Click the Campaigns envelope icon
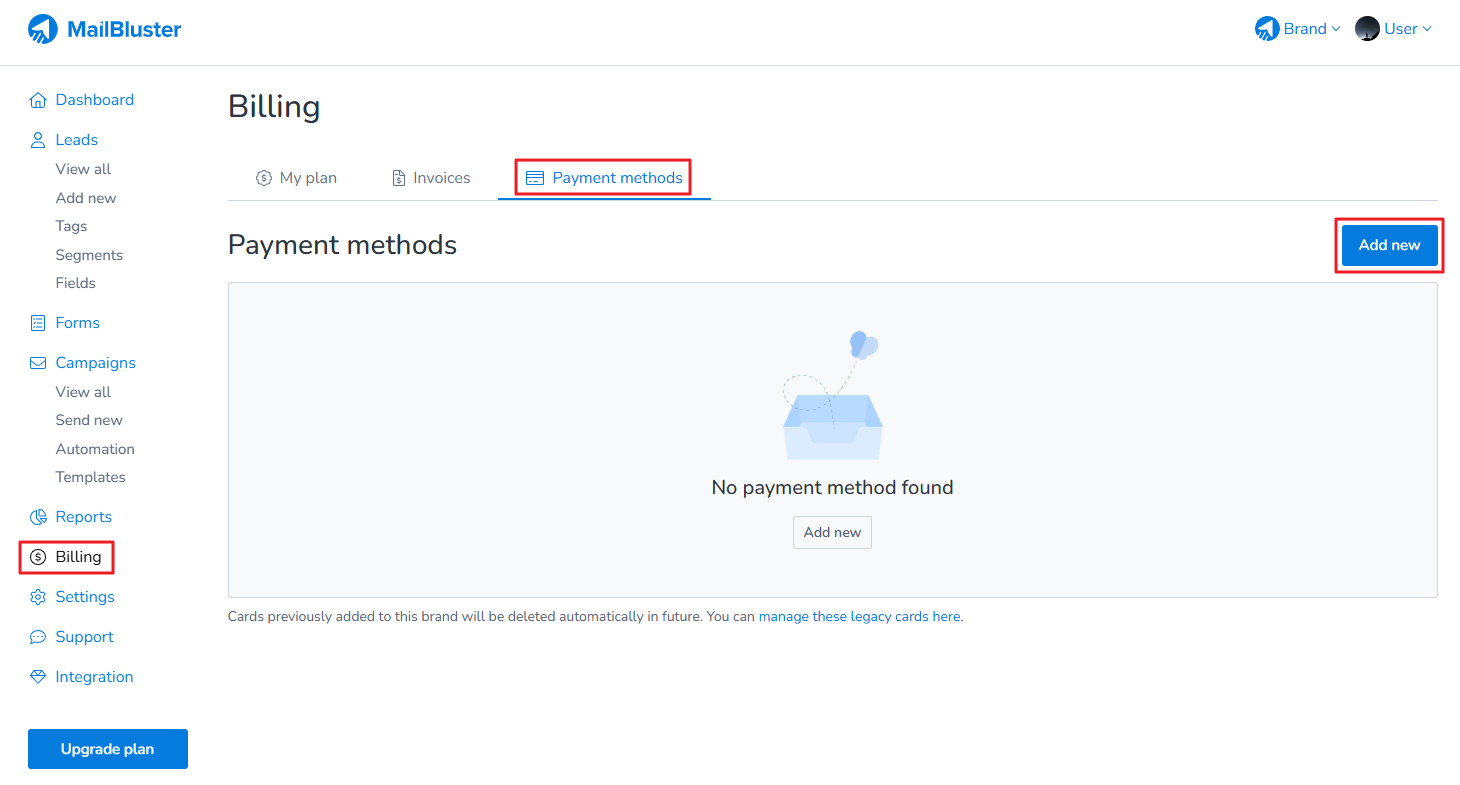1460x785 pixels. pyautogui.click(x=38, y=363)
